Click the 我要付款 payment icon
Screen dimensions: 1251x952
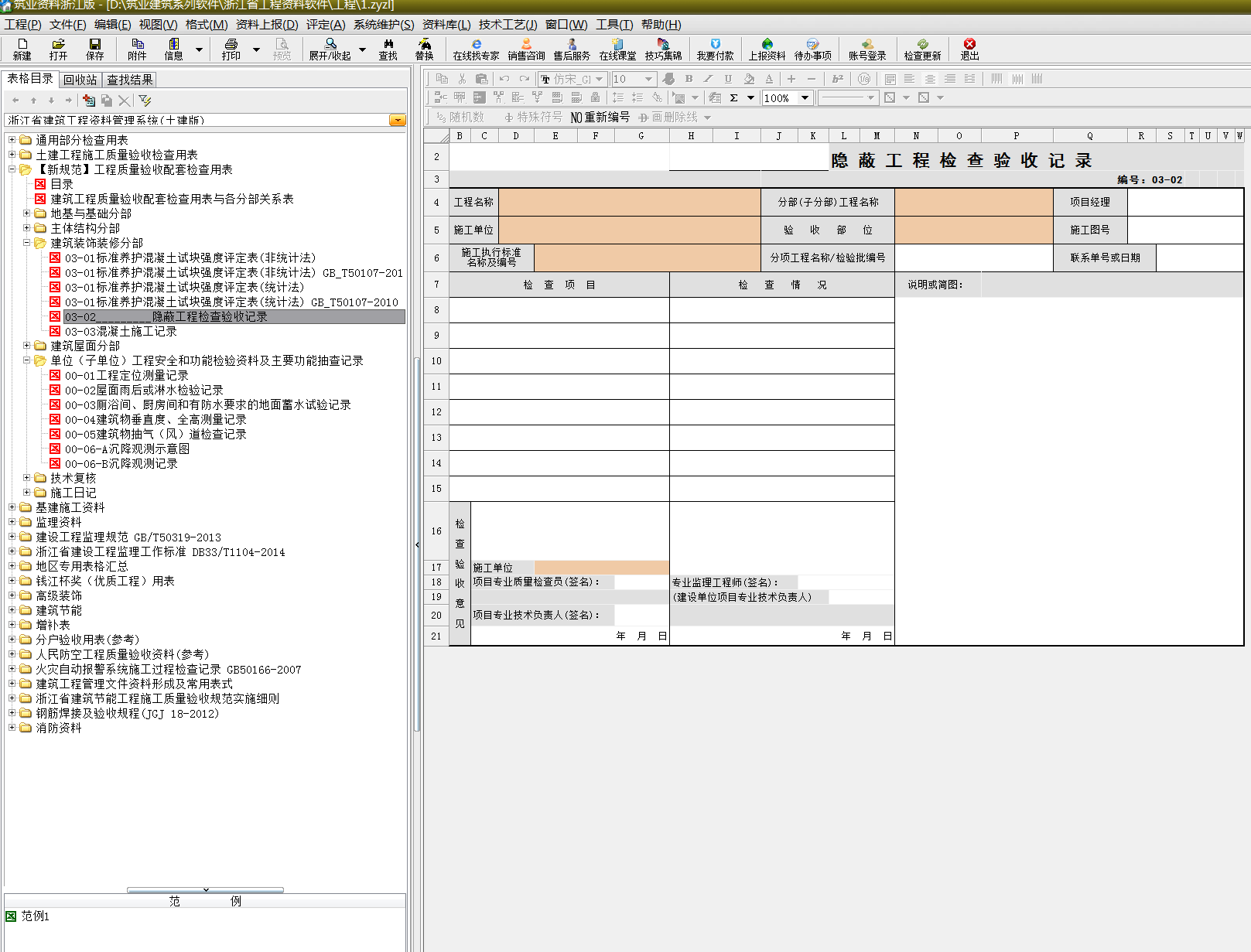[716, 49]
